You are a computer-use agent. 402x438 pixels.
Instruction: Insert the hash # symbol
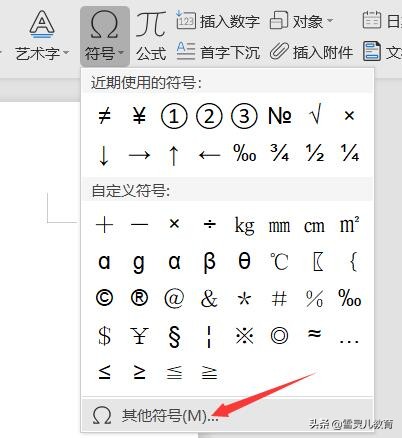coord(279,298)
